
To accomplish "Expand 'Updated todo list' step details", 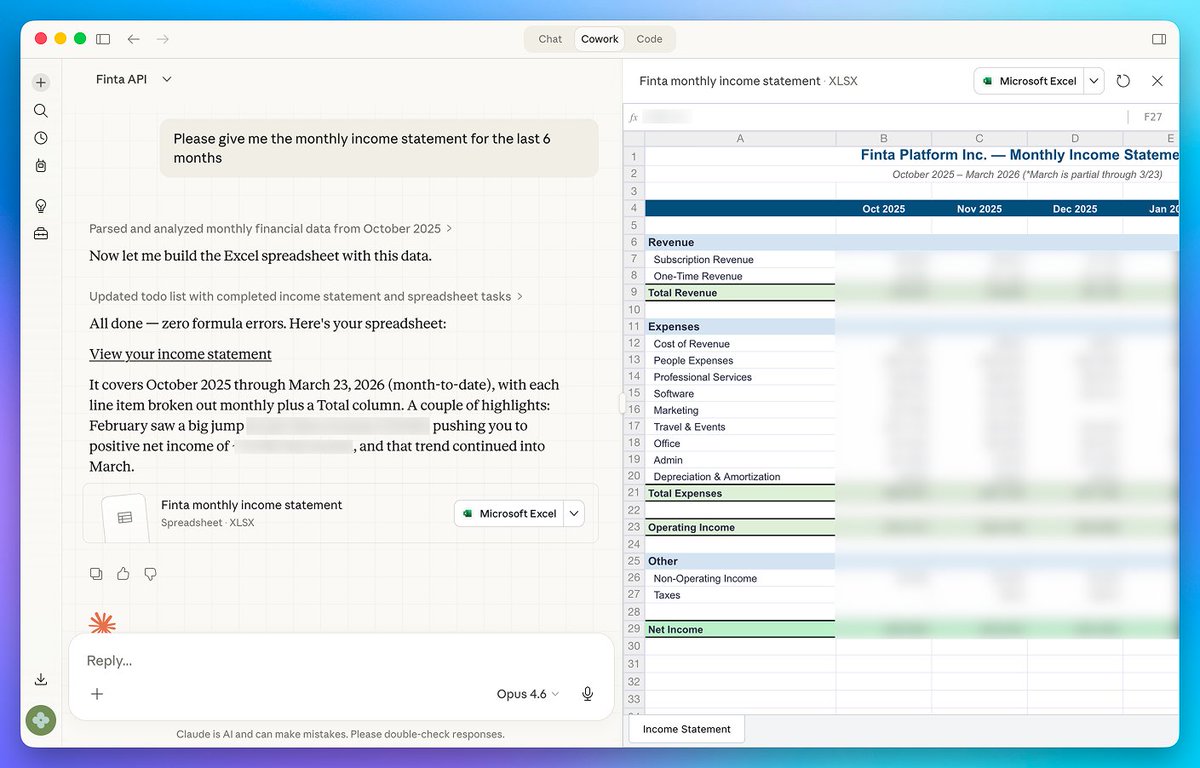I will [306, 297].
